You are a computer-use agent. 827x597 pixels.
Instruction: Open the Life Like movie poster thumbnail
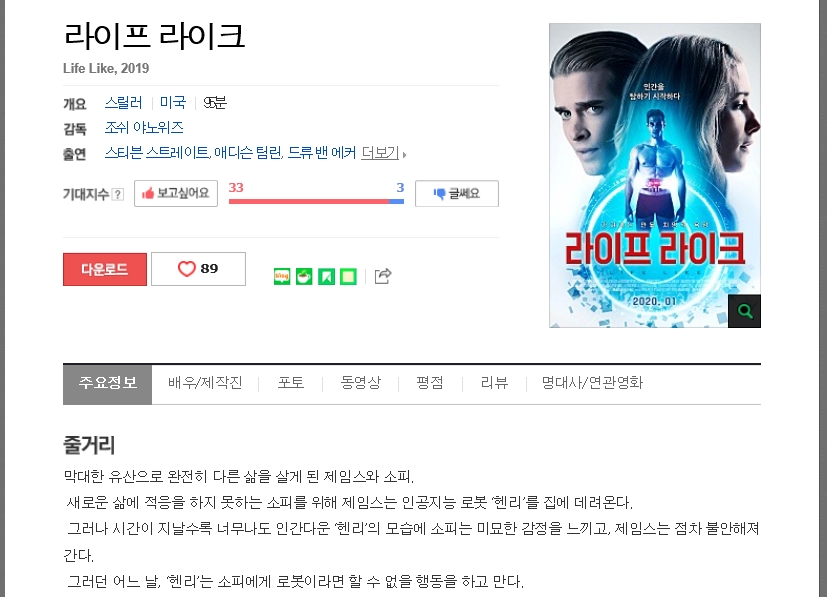click(x=655, y=175)
